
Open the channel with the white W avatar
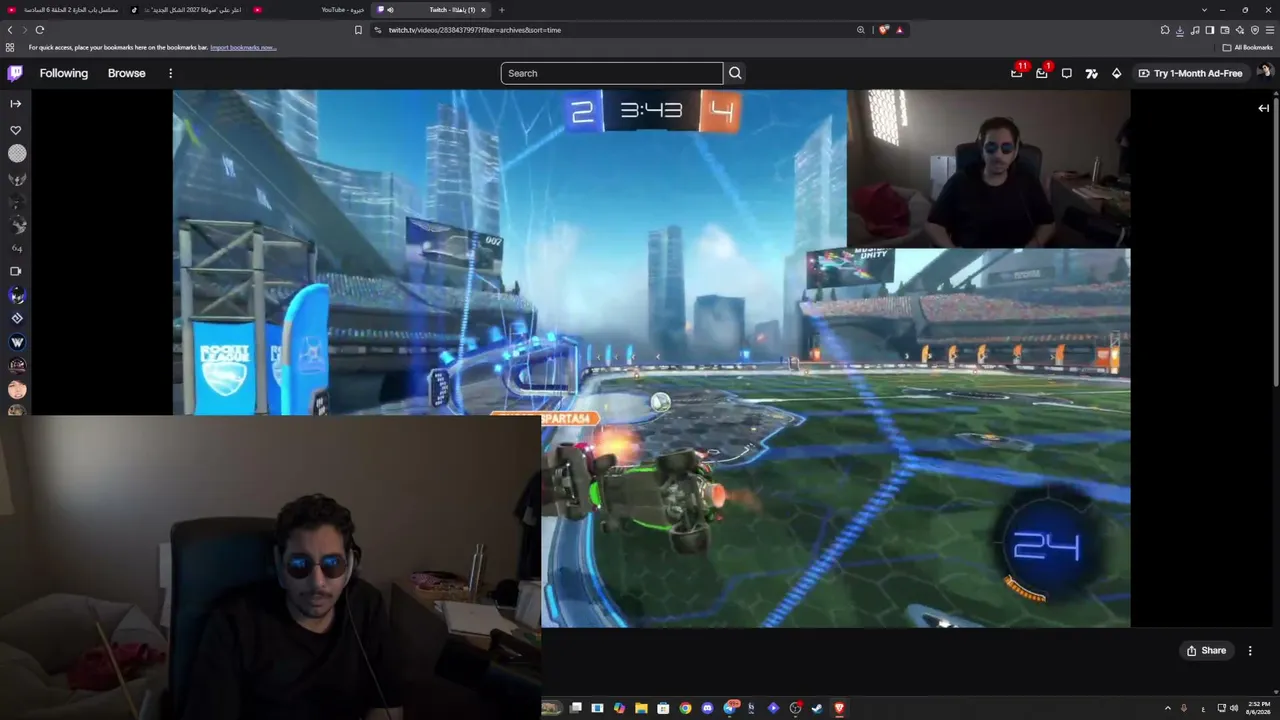17,342
